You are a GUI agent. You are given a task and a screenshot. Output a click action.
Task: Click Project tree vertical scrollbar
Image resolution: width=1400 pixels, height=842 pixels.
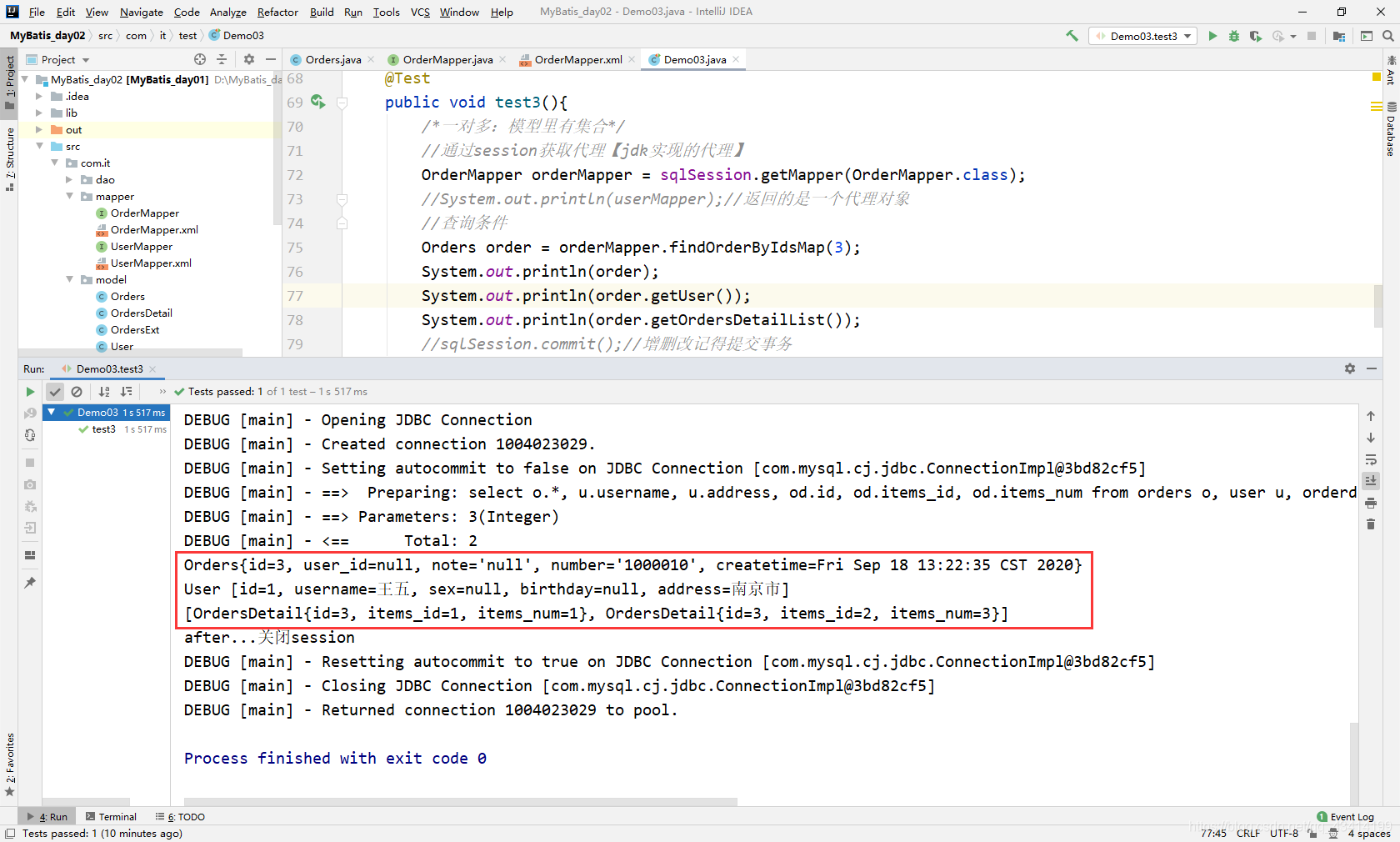pos(277,150)
